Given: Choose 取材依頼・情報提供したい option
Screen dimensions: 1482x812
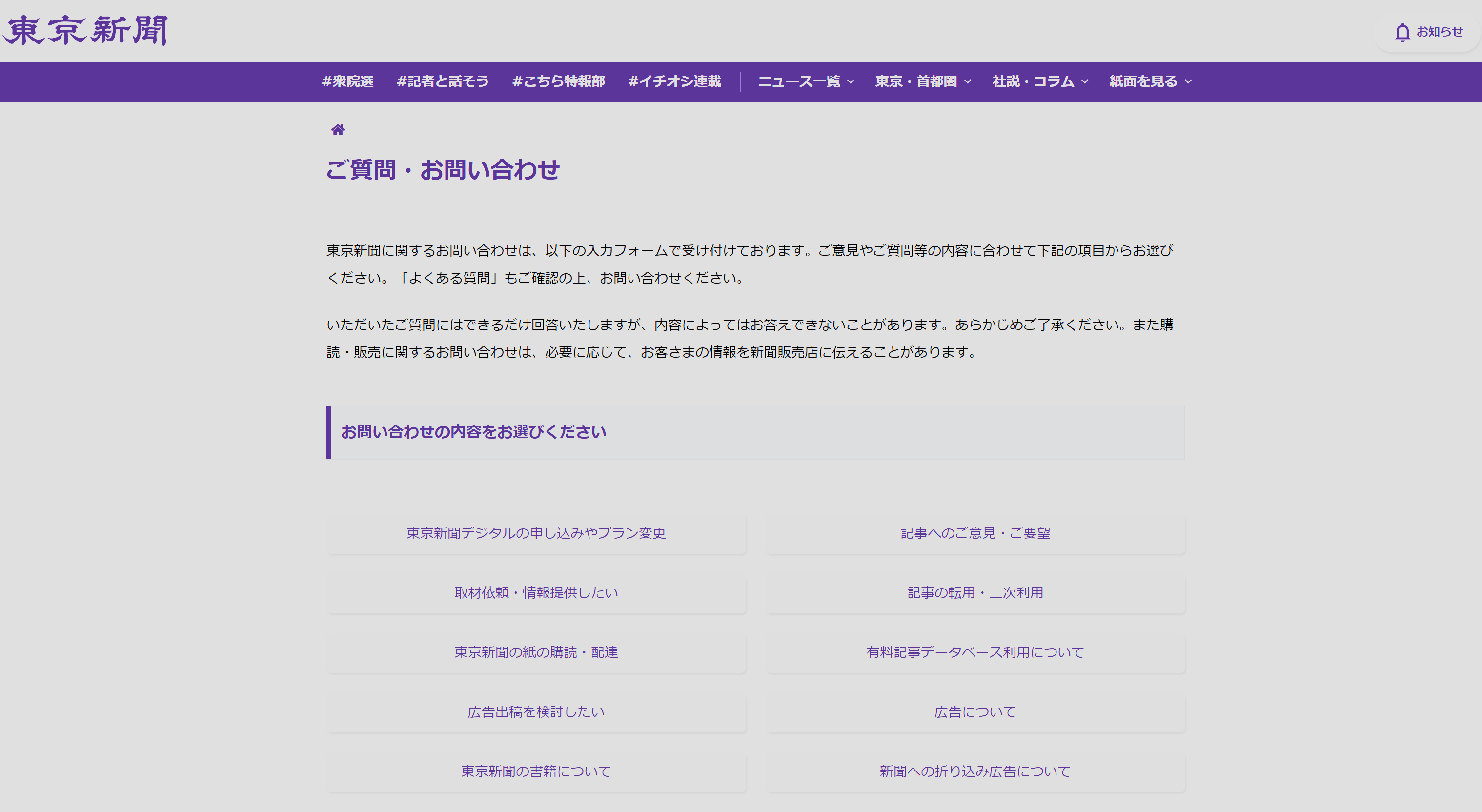Looking at the screenshot, I should tap(536, 593).
